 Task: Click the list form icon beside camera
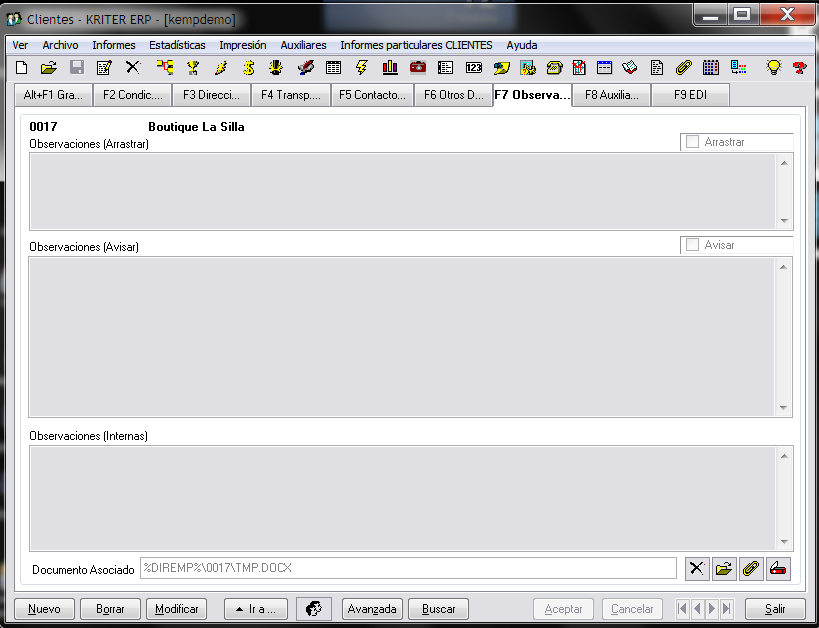446,67
